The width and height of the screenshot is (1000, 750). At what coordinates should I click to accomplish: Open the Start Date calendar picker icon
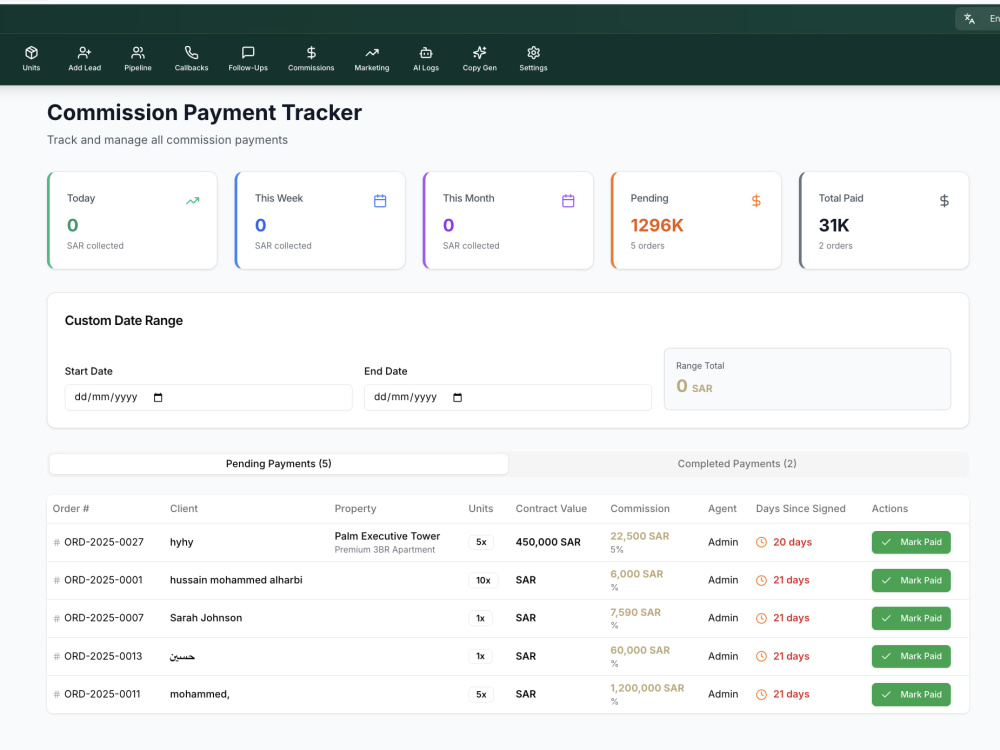158,397
